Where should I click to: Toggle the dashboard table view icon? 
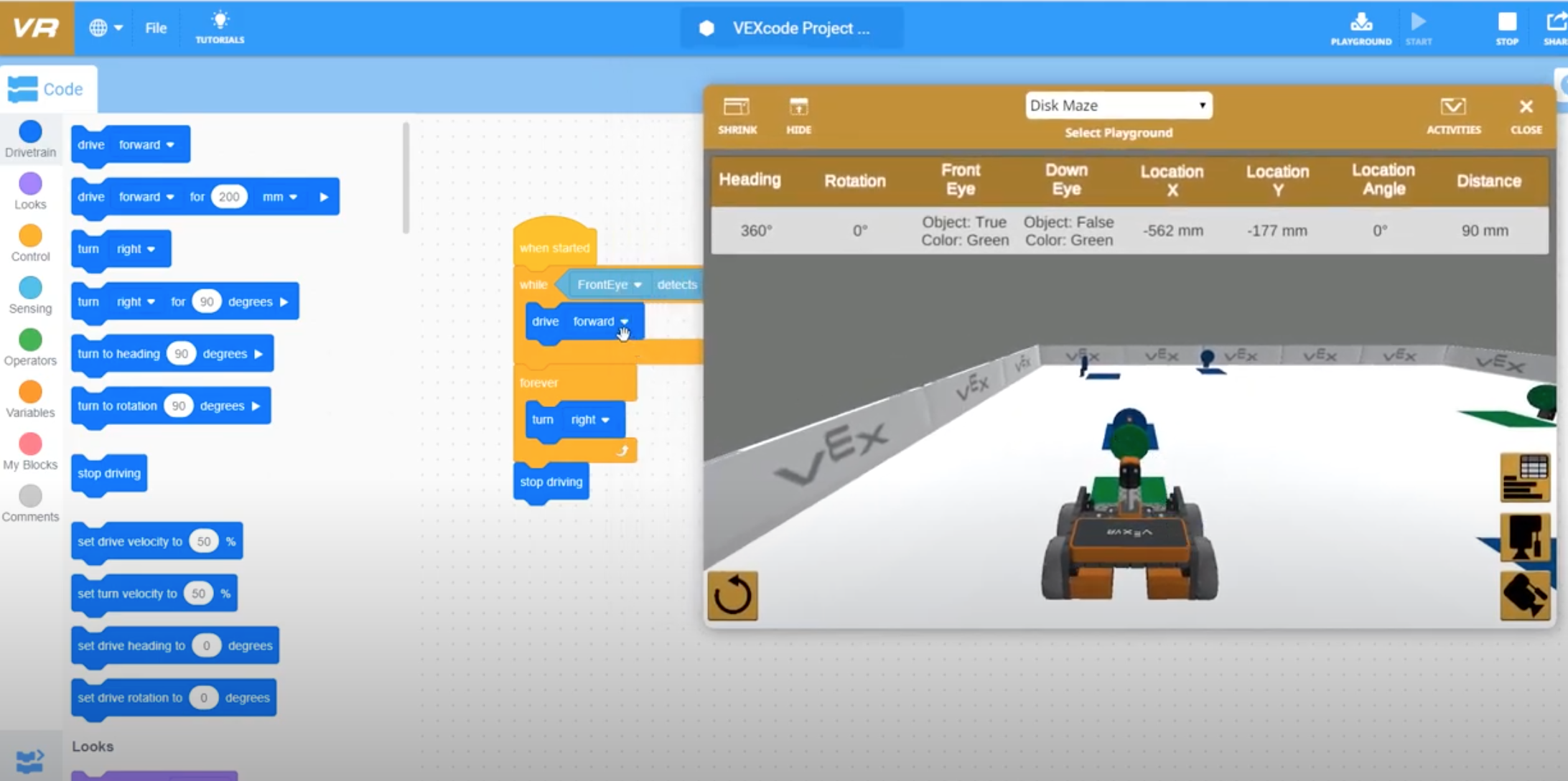[x=1525, y=477]
